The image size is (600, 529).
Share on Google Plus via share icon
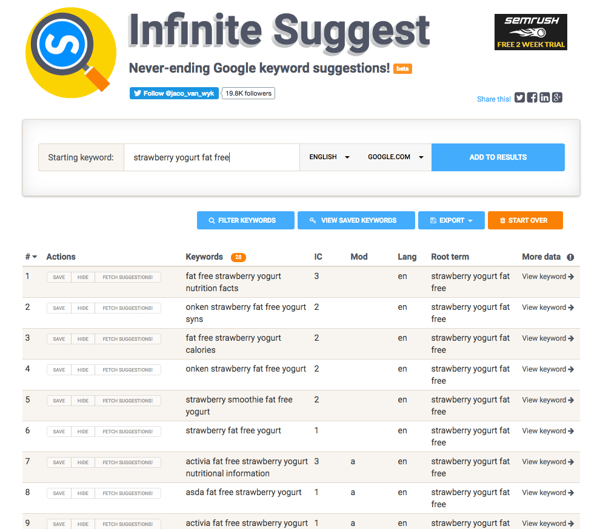(x=557, y=98)
